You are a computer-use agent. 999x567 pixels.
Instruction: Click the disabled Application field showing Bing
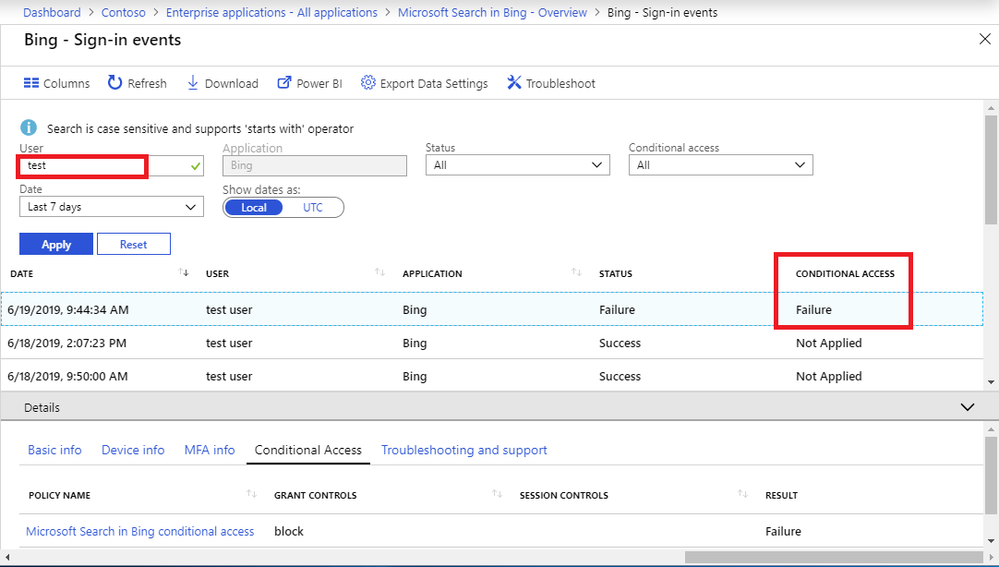point(315,166)
